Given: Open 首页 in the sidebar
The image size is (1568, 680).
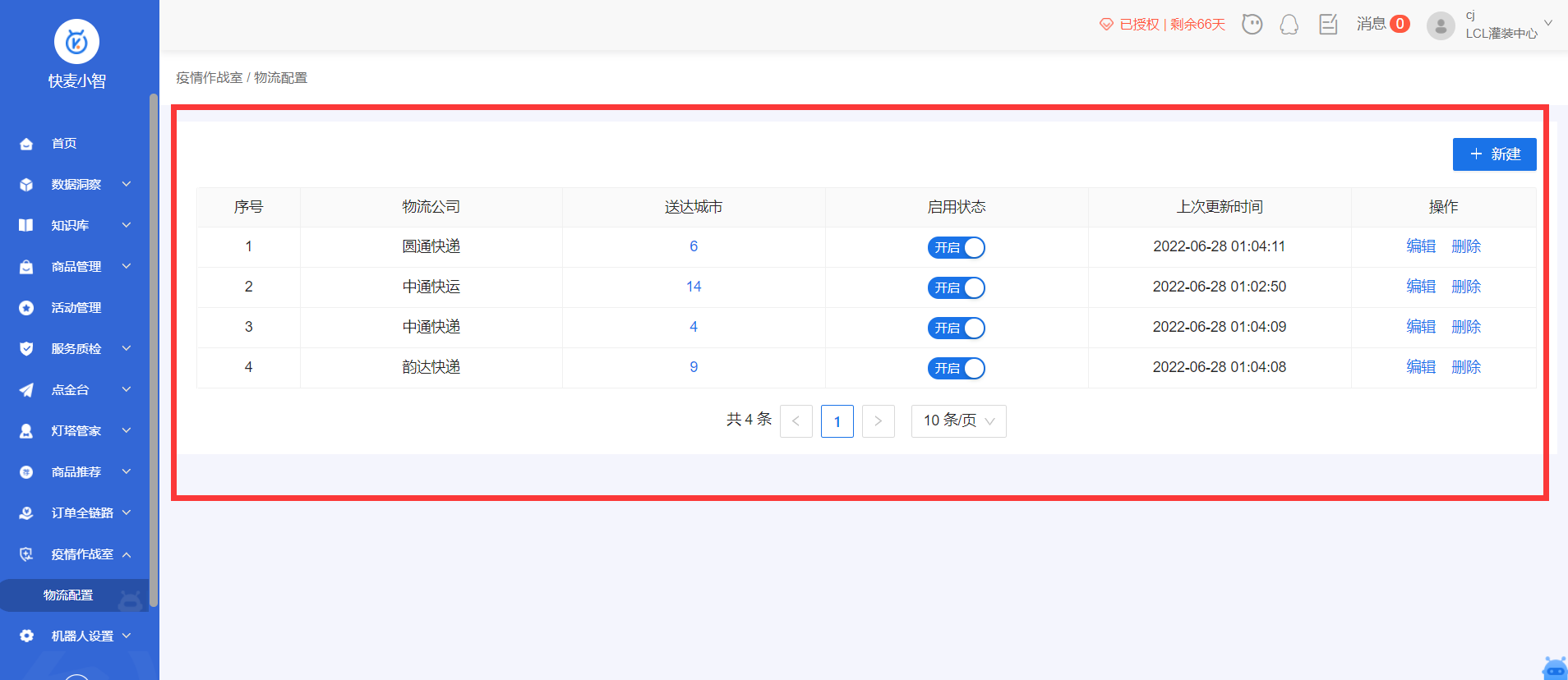Looking at the screenshot, I should point(64,144).
